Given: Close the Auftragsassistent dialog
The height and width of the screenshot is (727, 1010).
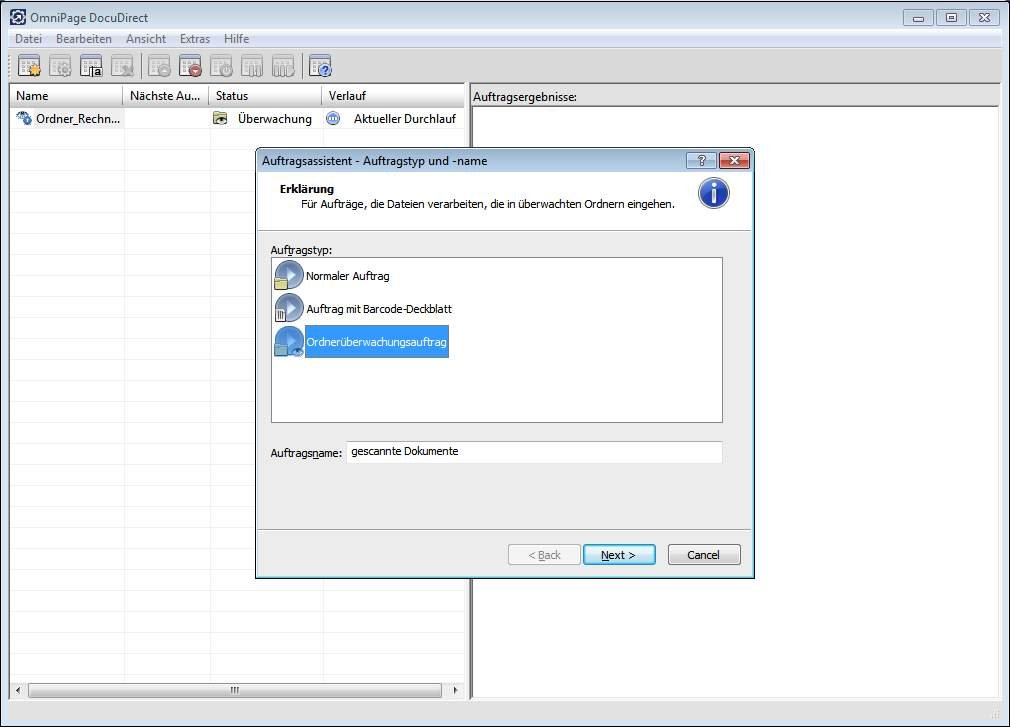Looking at the screenshot, I should coord(734,160).
